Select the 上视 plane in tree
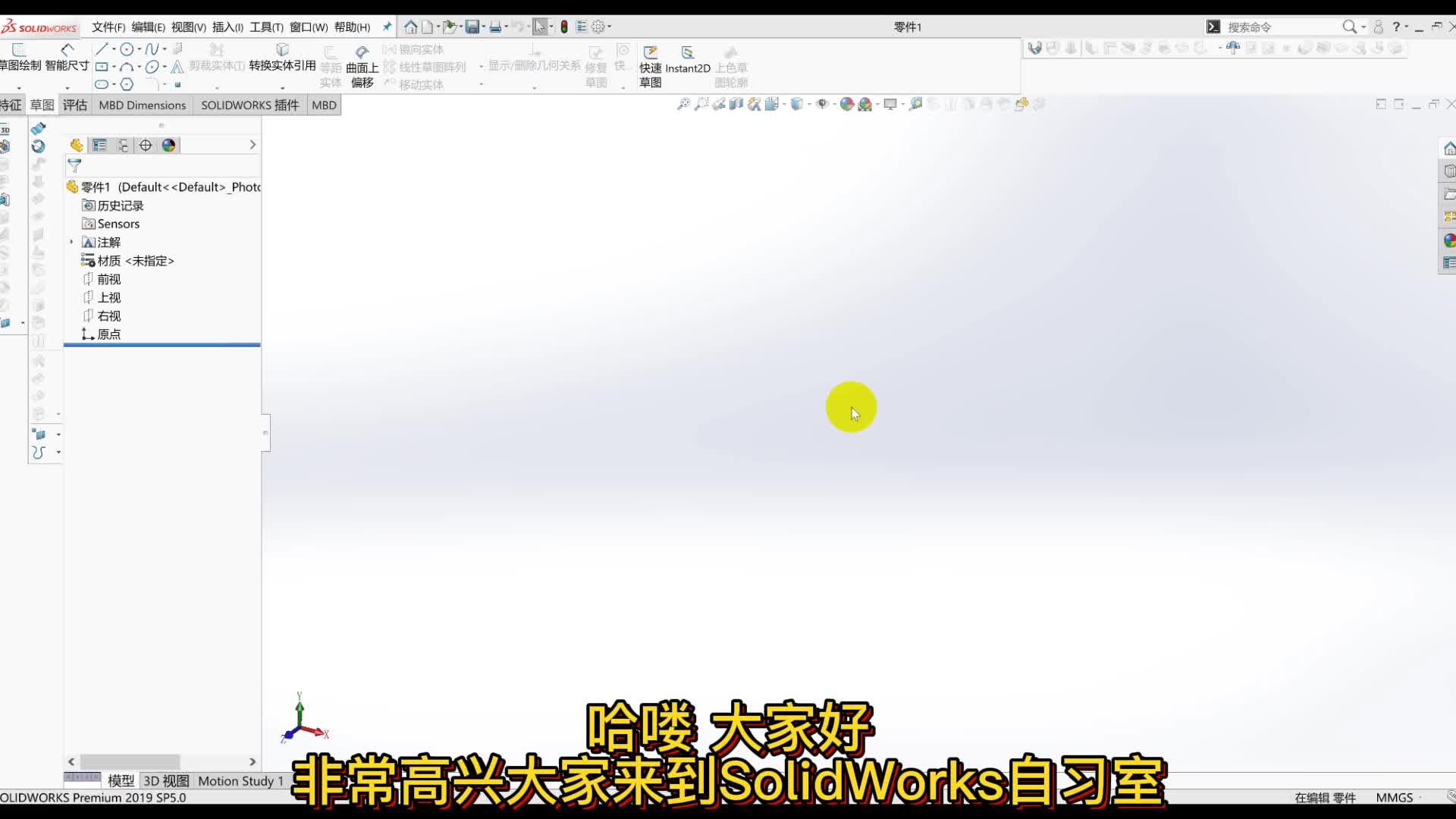Screen dimensions: 1456x819 [102, 297]
